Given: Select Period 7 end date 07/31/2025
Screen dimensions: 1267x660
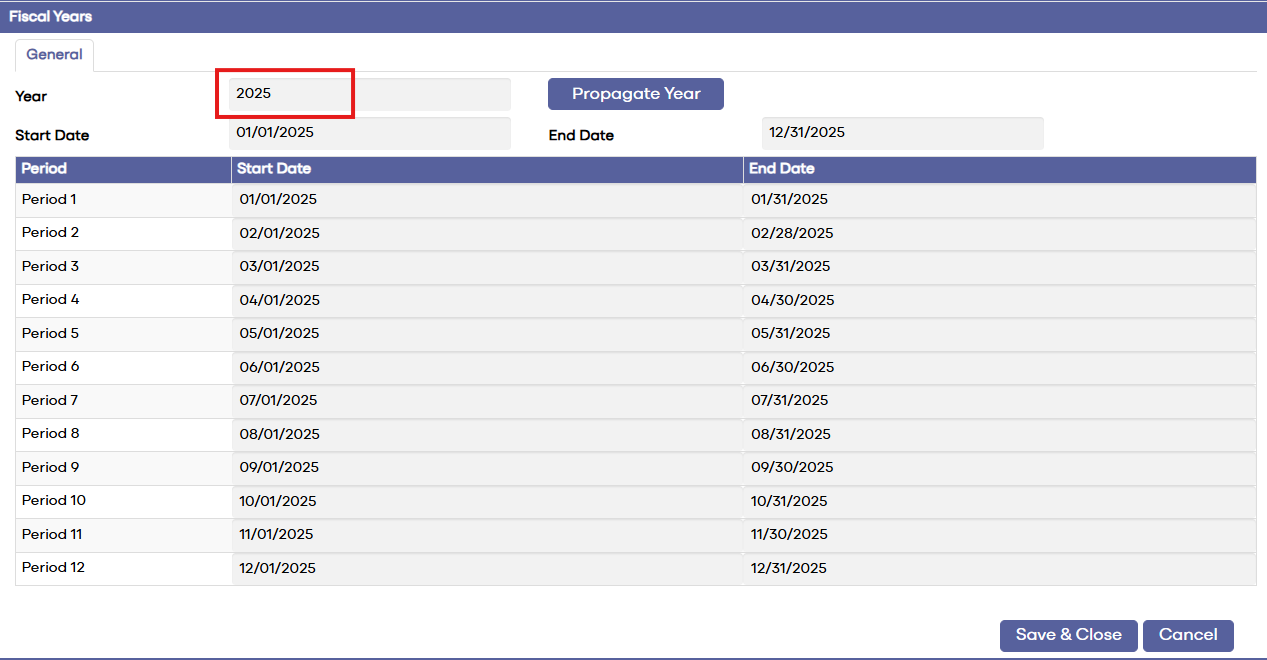Looking at the screenshot, I should (x=999, y=401).
